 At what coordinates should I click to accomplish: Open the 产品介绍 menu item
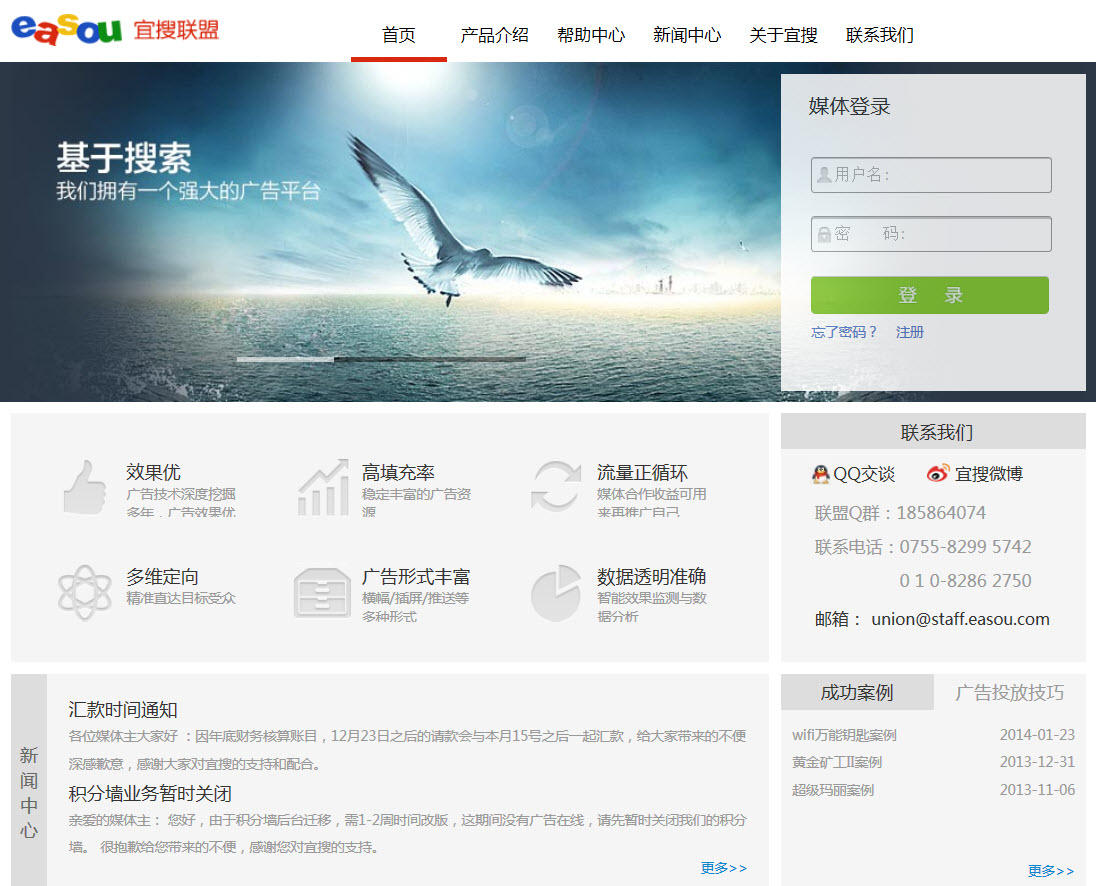[x=495, y=34]
